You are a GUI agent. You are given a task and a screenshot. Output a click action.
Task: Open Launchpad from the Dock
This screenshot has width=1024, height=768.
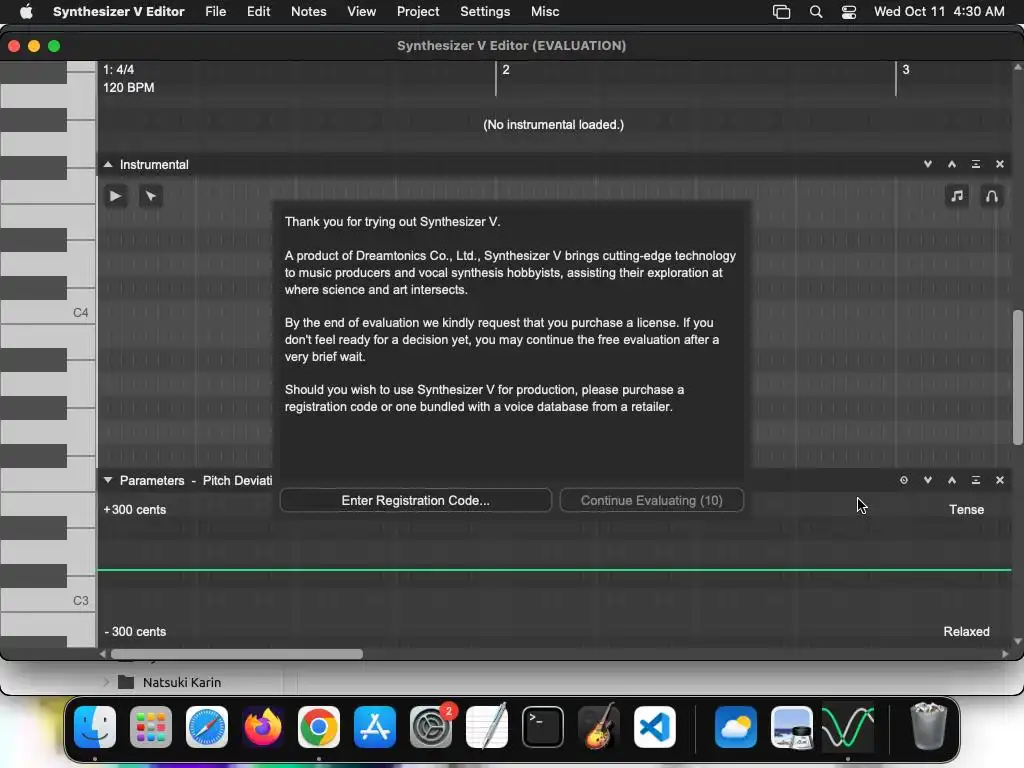(151, 727)
